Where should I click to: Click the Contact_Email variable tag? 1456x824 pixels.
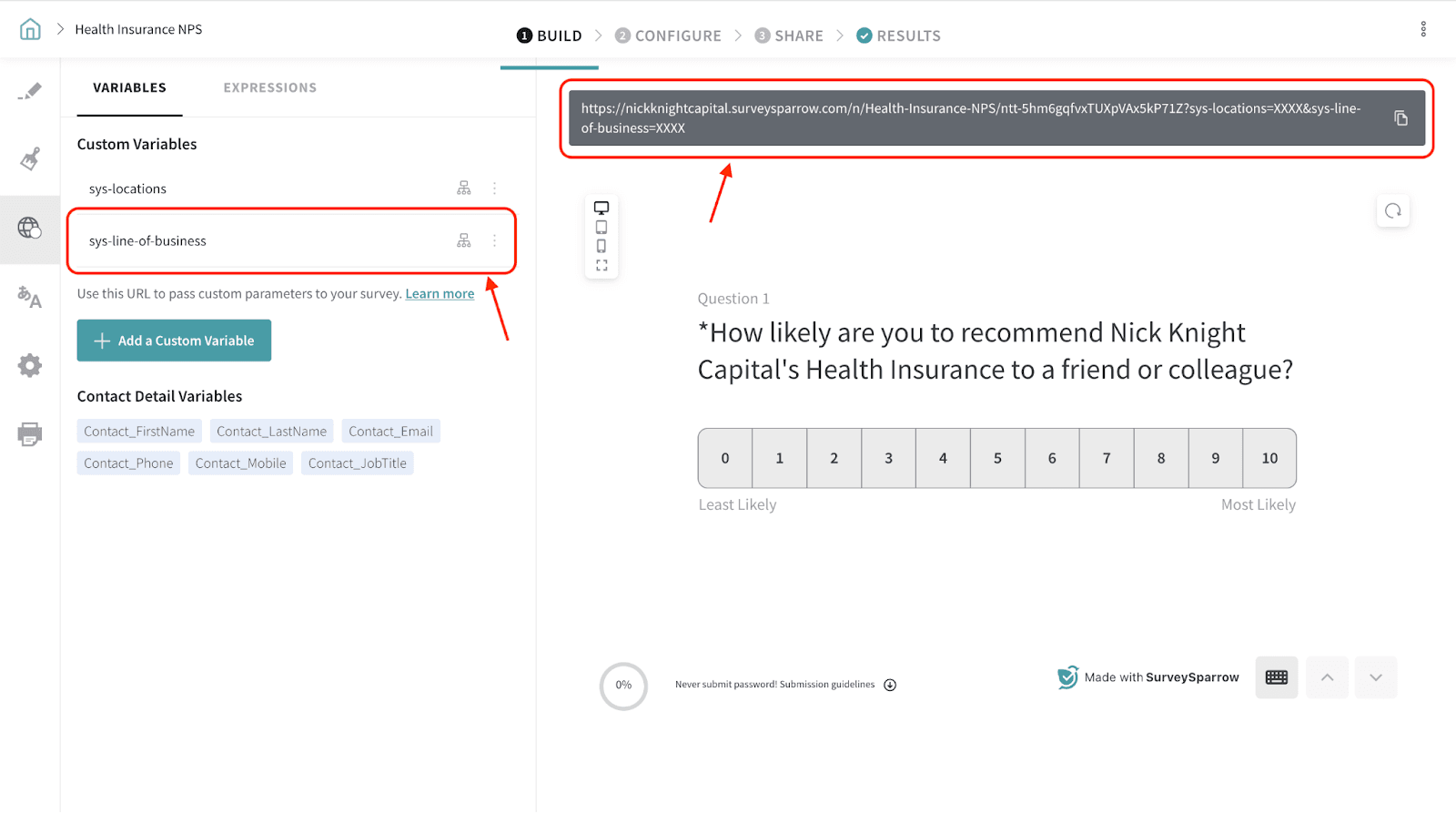click(x=390, y=432)
